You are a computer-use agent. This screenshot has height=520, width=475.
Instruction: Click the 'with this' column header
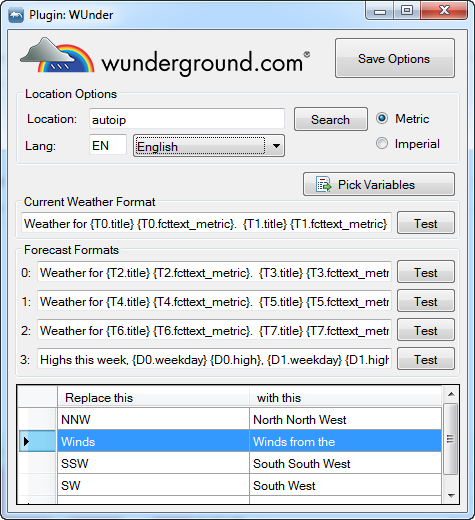click(x=345, y=397)
